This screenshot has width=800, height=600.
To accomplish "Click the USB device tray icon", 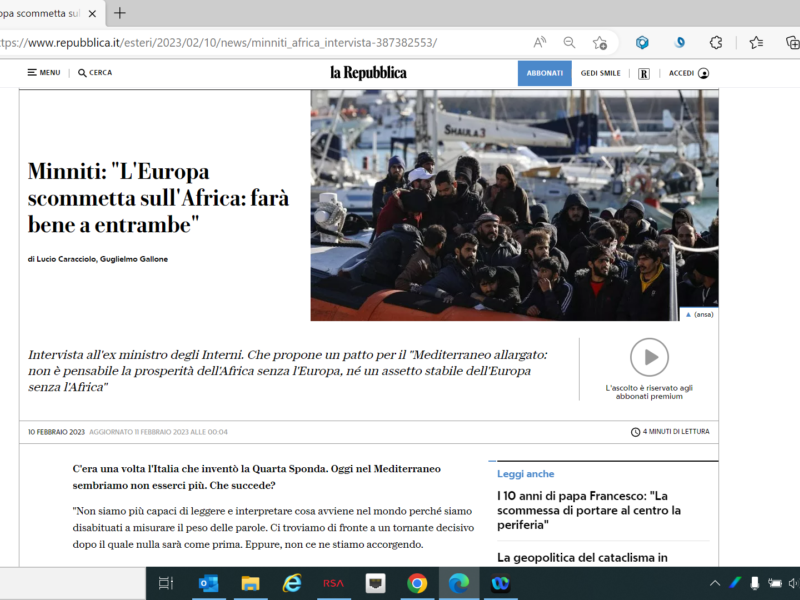I will pos(755,583).
